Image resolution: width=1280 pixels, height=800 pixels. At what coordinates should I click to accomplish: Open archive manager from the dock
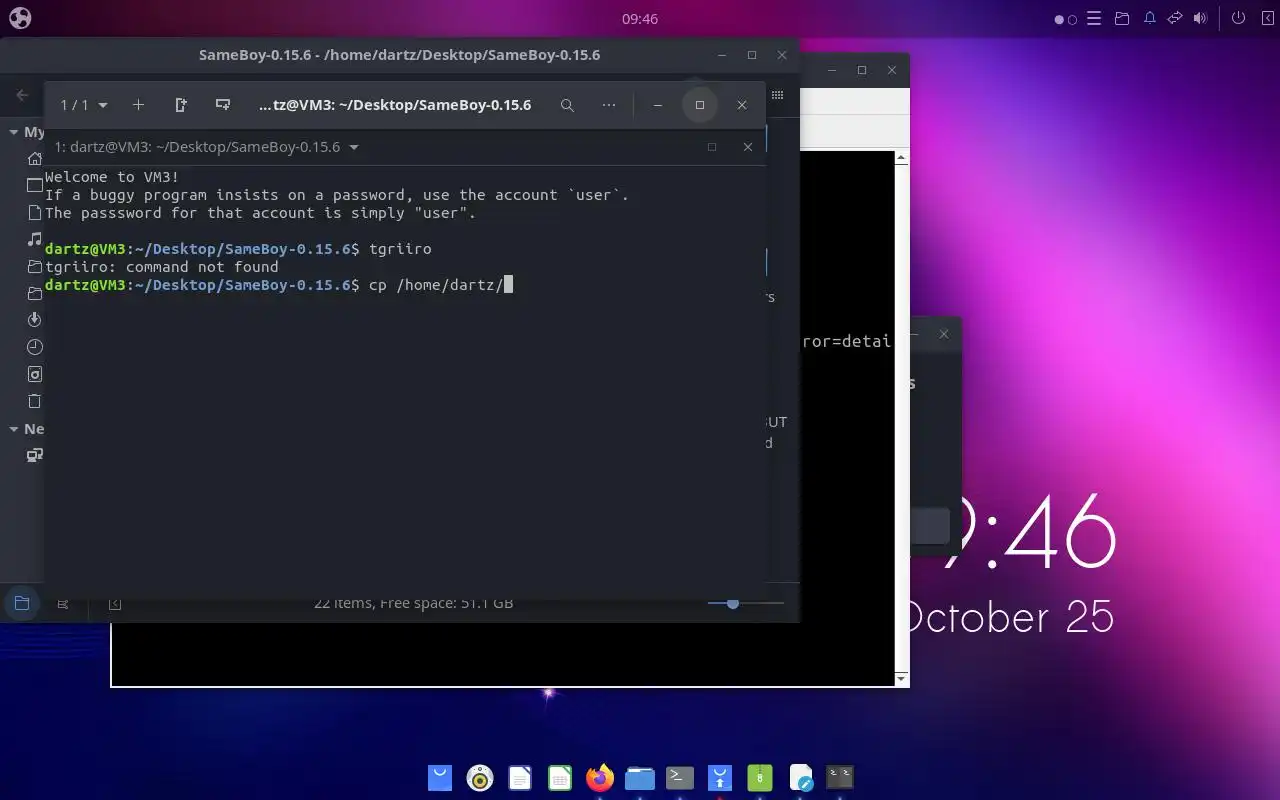coord(760,777)
